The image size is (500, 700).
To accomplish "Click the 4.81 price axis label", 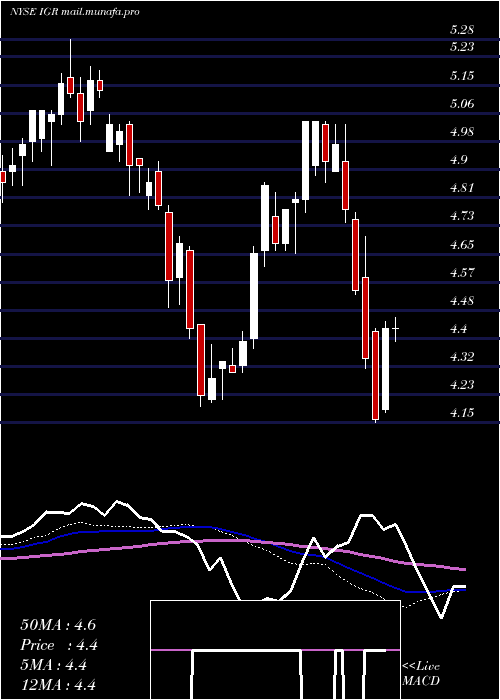I will coord(462,188).
